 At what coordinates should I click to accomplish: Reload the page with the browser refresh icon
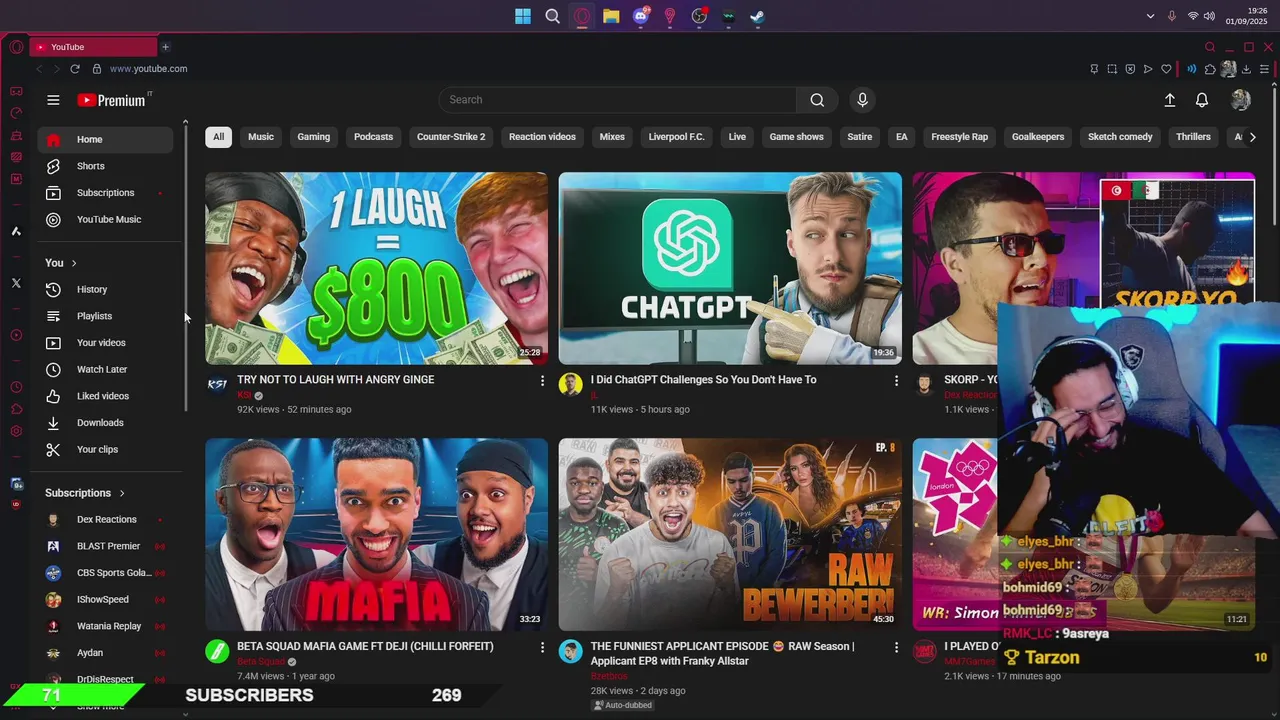coord(74,69)
